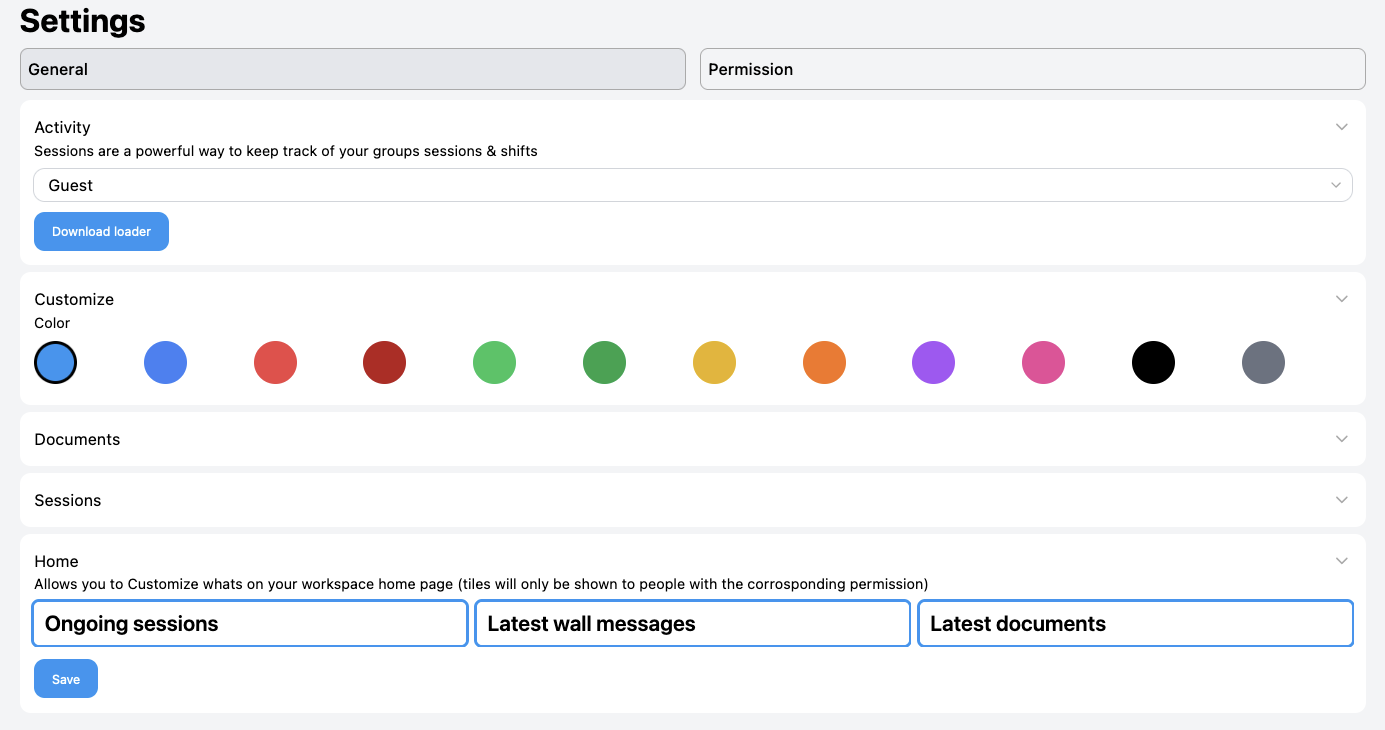Select the orange color swatch
The image size is (1385, 730).
click(x=824, y=362)
